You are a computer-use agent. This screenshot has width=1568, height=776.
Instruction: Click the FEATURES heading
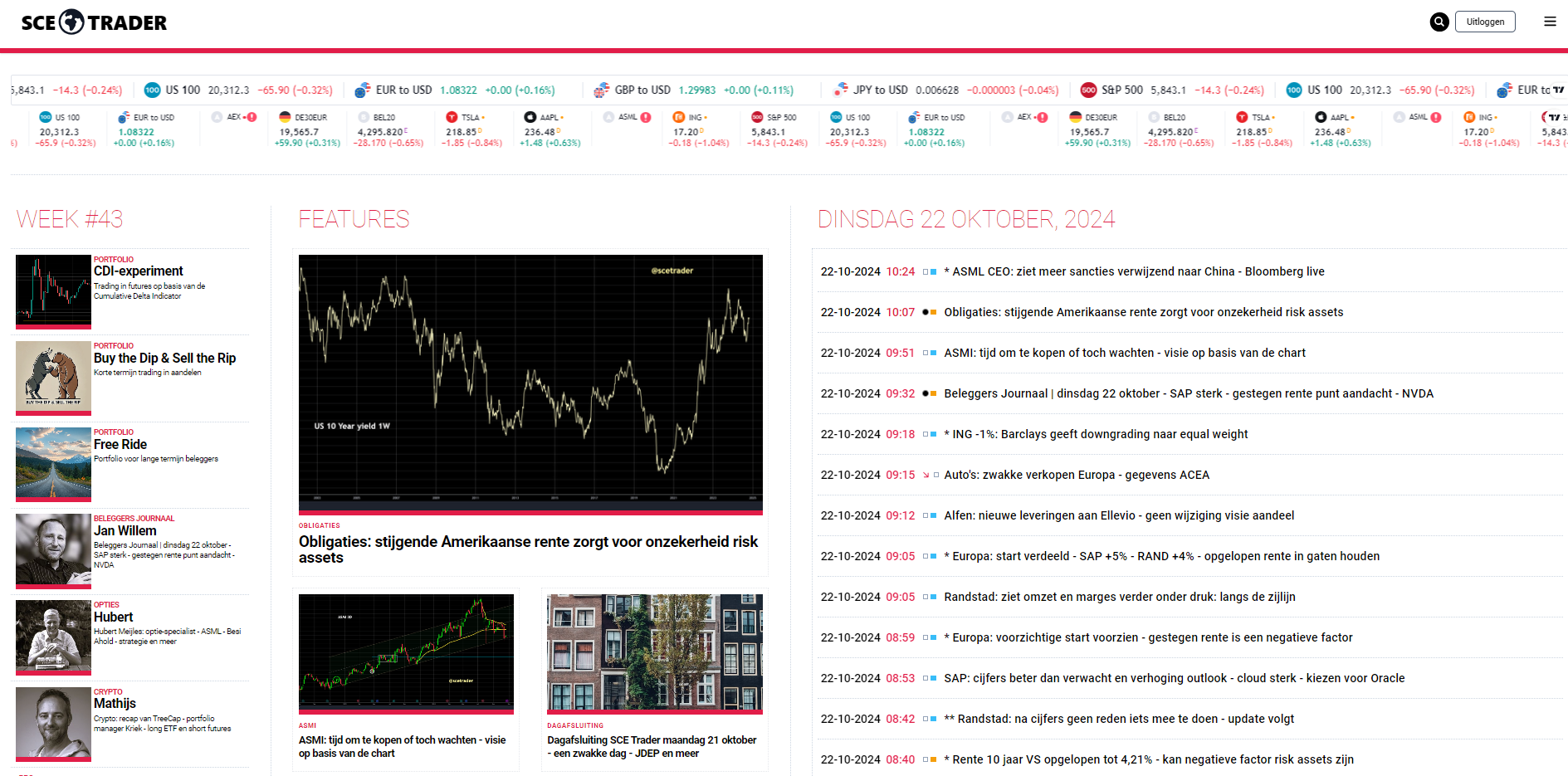click(354, 219)
